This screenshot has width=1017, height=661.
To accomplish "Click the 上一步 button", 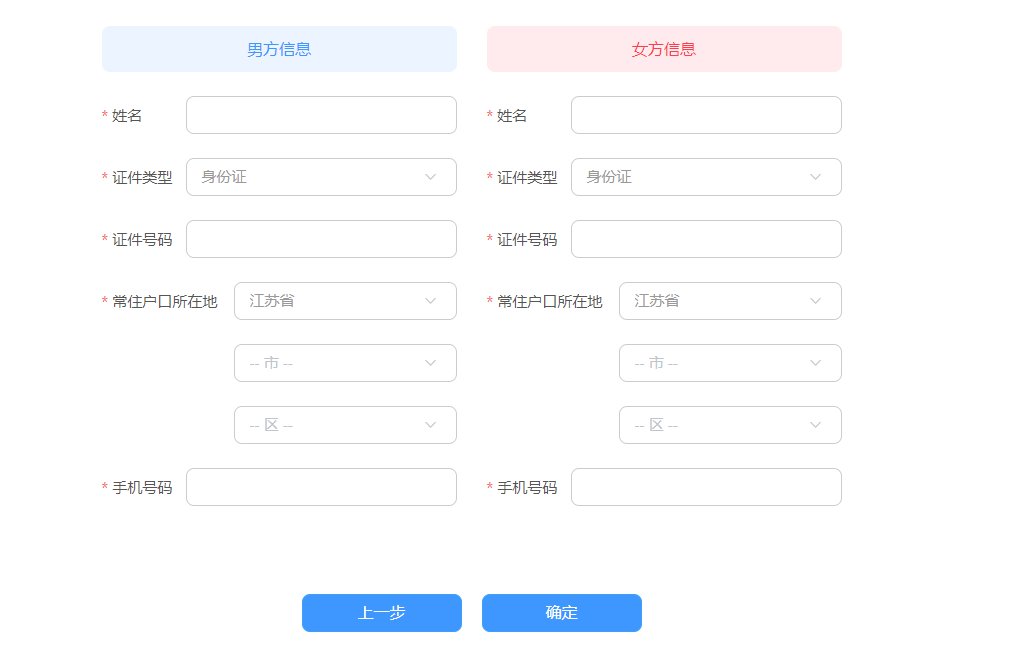I will coord(382,613).
